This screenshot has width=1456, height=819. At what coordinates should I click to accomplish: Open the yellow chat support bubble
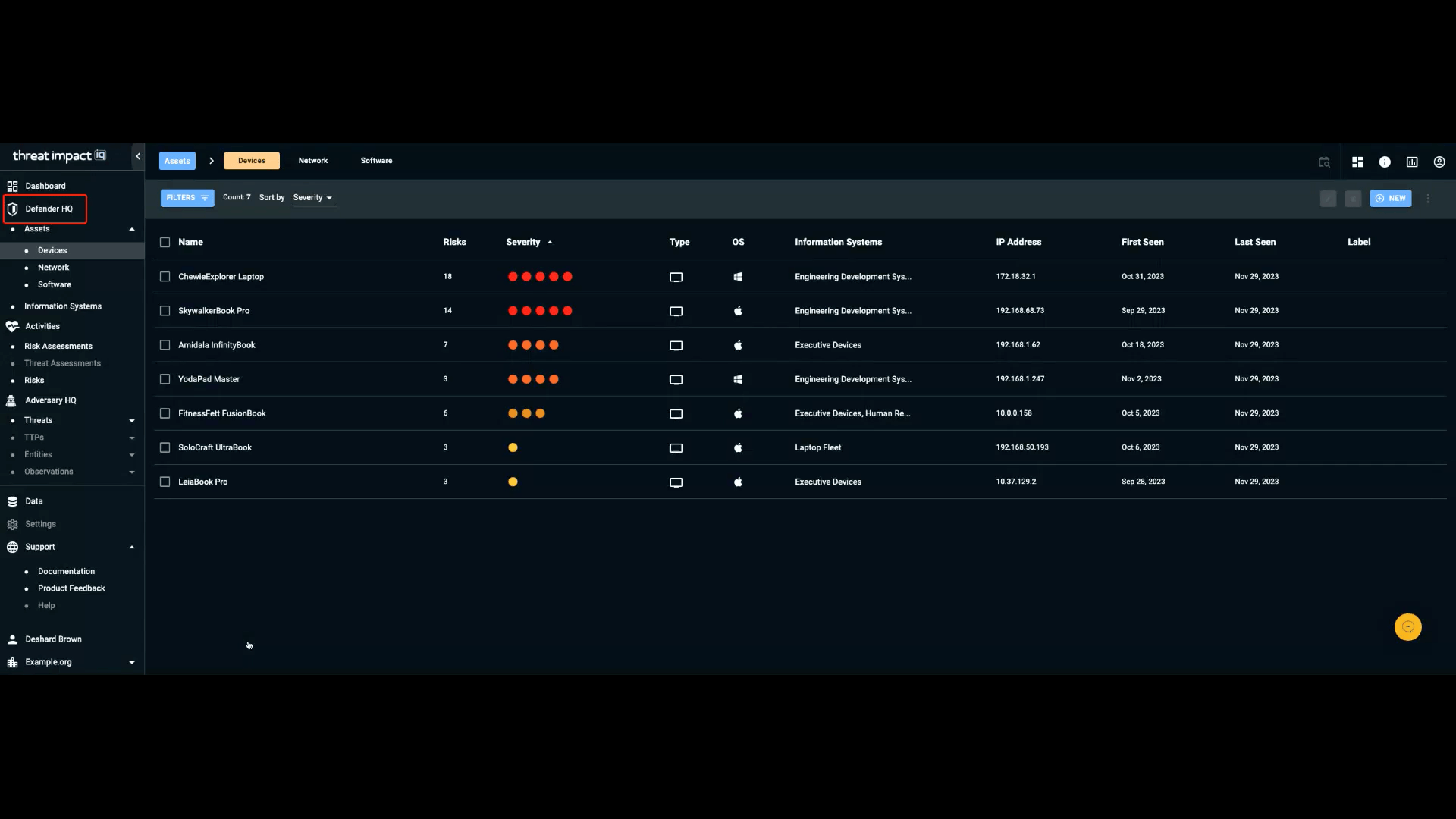pos(1407,627)
